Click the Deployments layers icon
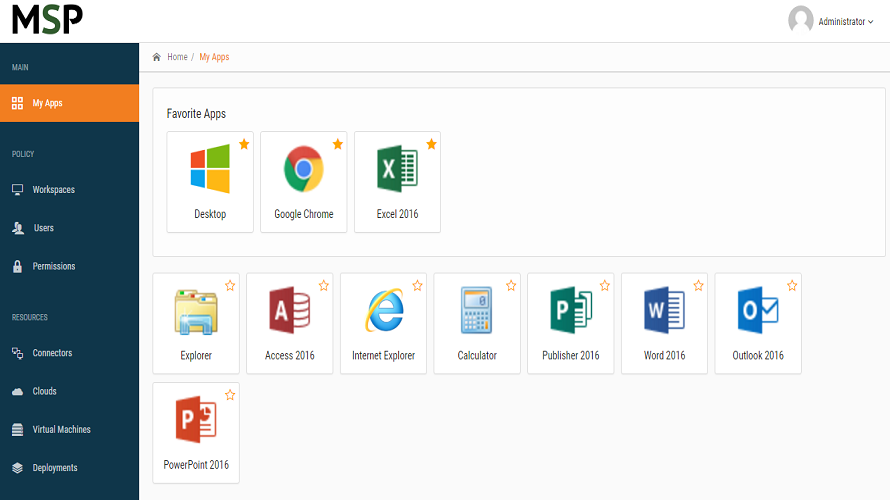The height and width of the screenshot is (500, 890). [x=18, y=468]
